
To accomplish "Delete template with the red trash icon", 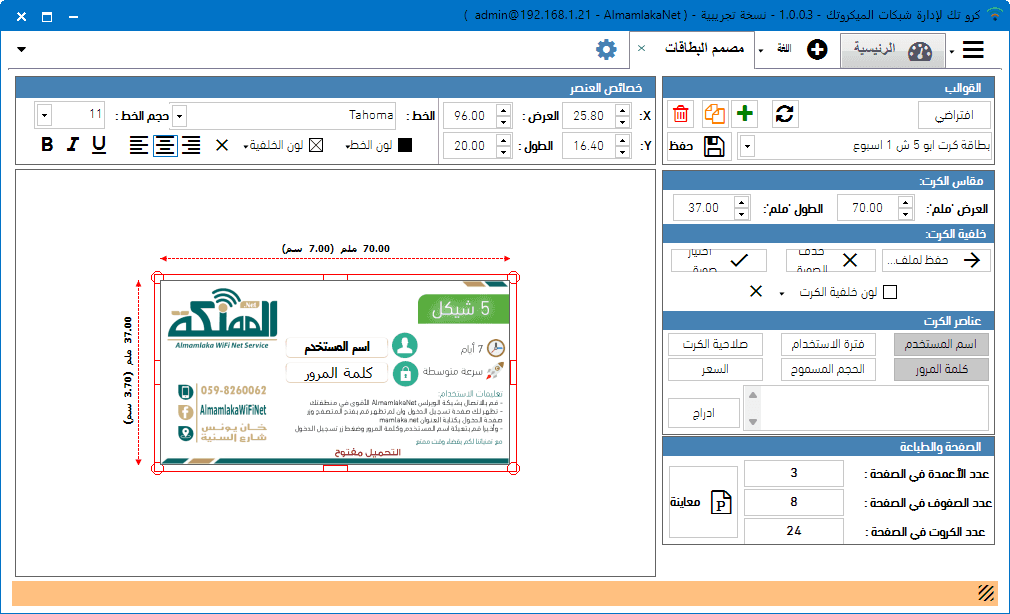I will click(x=680, y=115).
